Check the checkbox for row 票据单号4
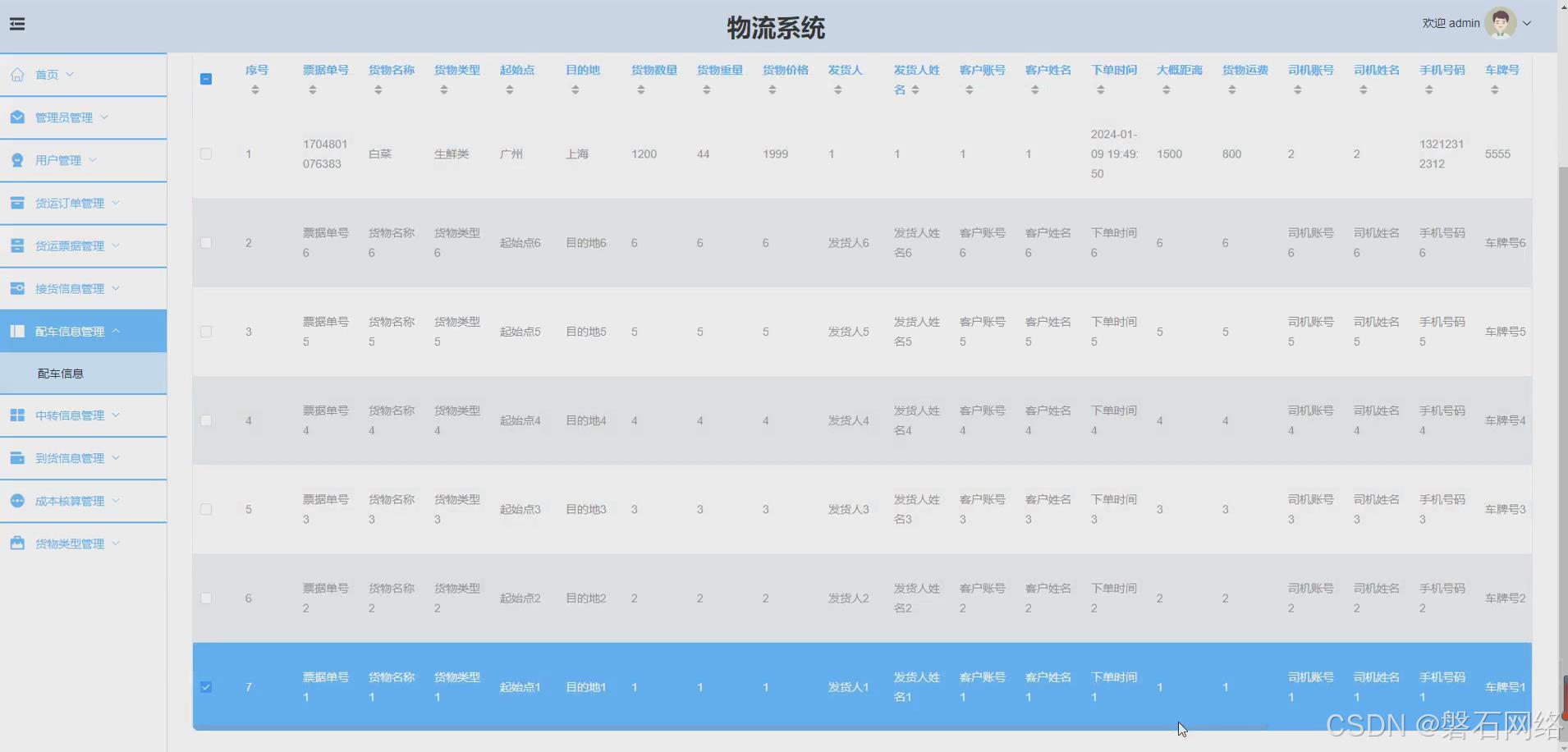 pyautogui.click(x=206, y=420)
